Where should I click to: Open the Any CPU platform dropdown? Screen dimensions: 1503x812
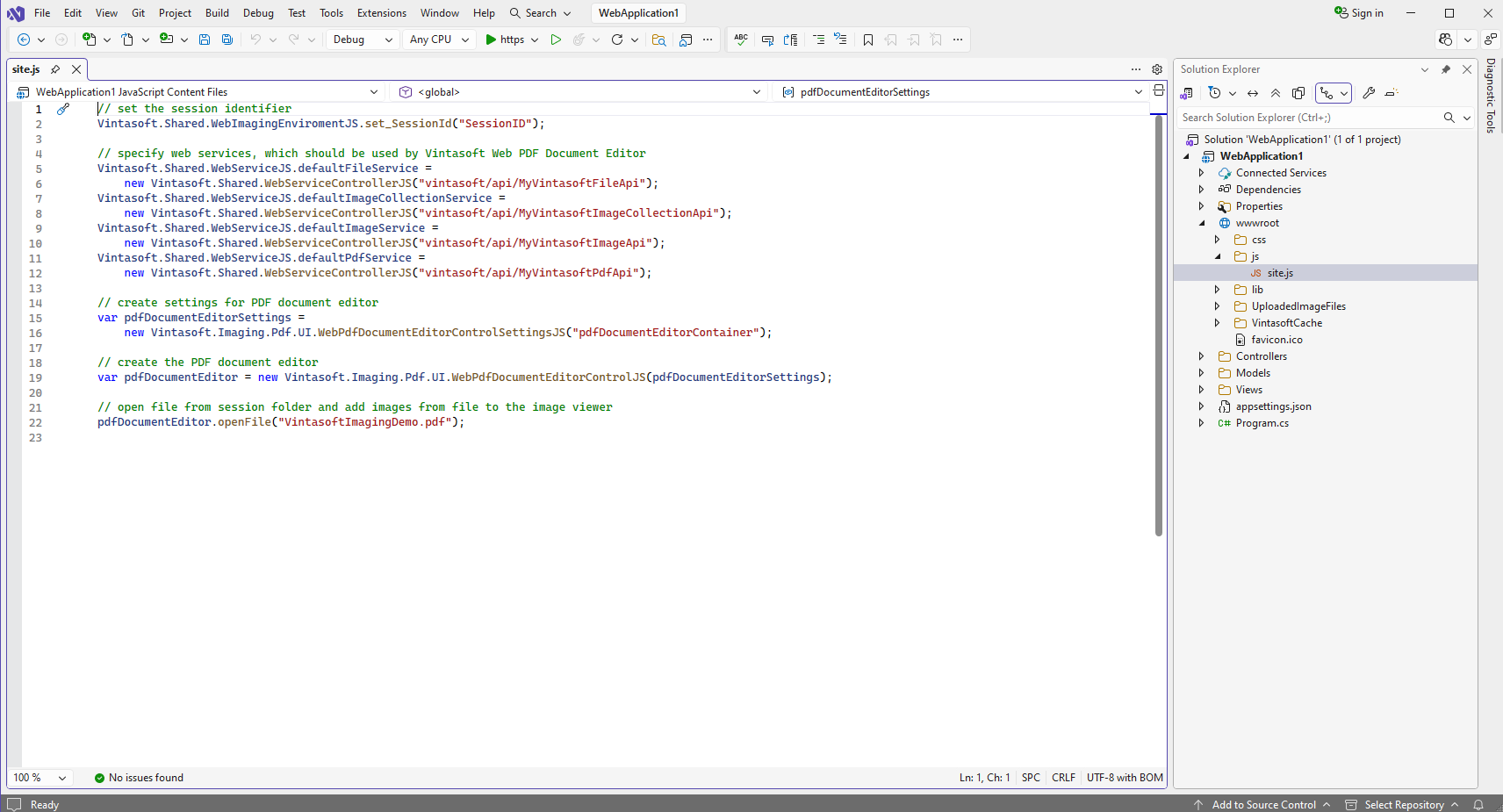439,40
